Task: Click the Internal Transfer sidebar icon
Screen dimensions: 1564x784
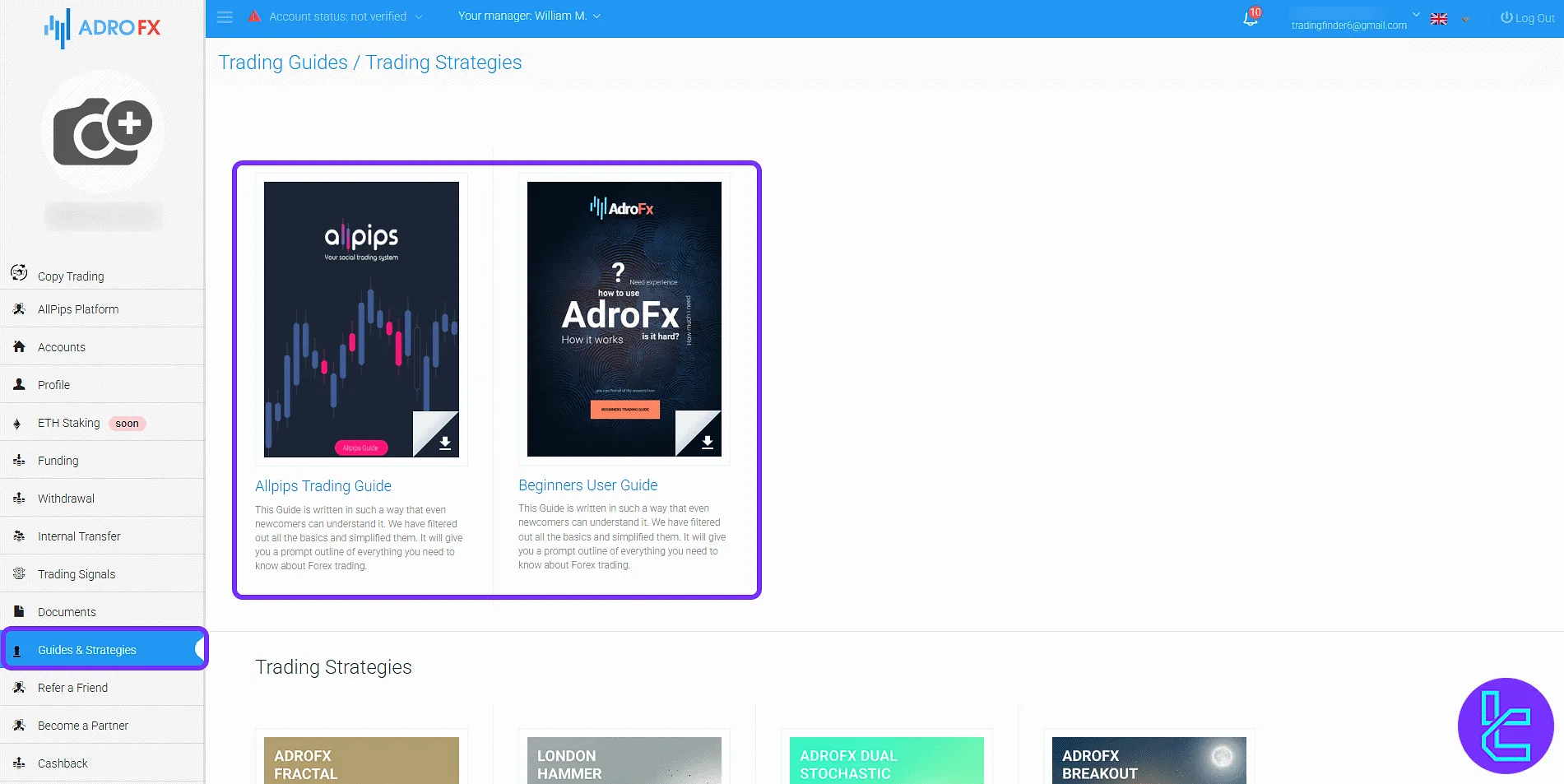Action: pyautogui.click(x=19, y=536)
